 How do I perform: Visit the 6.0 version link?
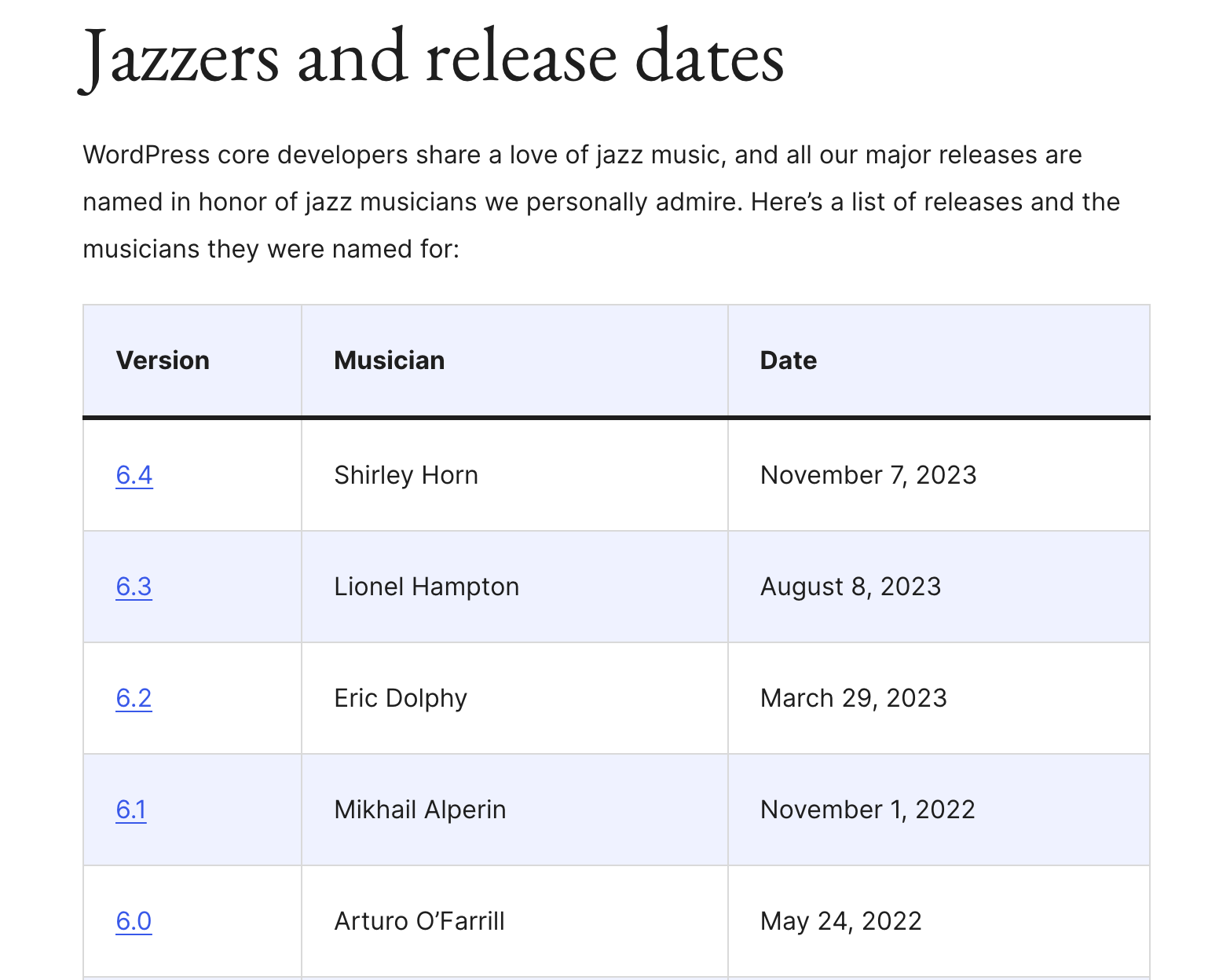point(134,921)
